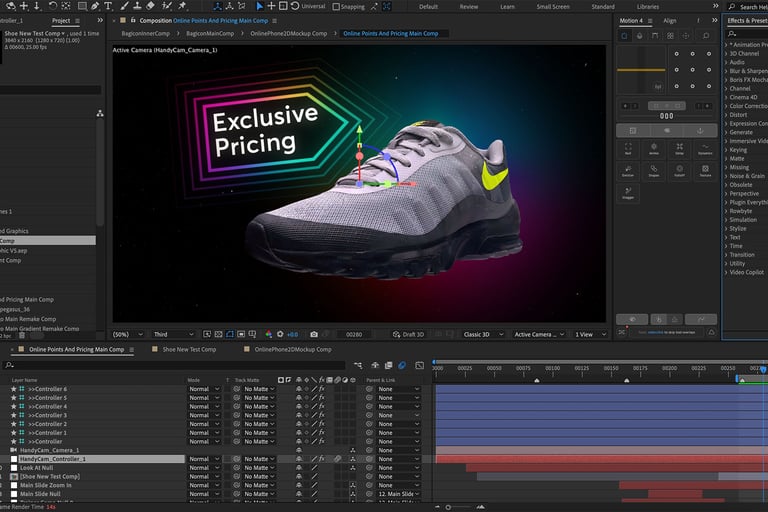
Task: Switch to the Shoe New Test Comp tab
Action: [189, 350]
